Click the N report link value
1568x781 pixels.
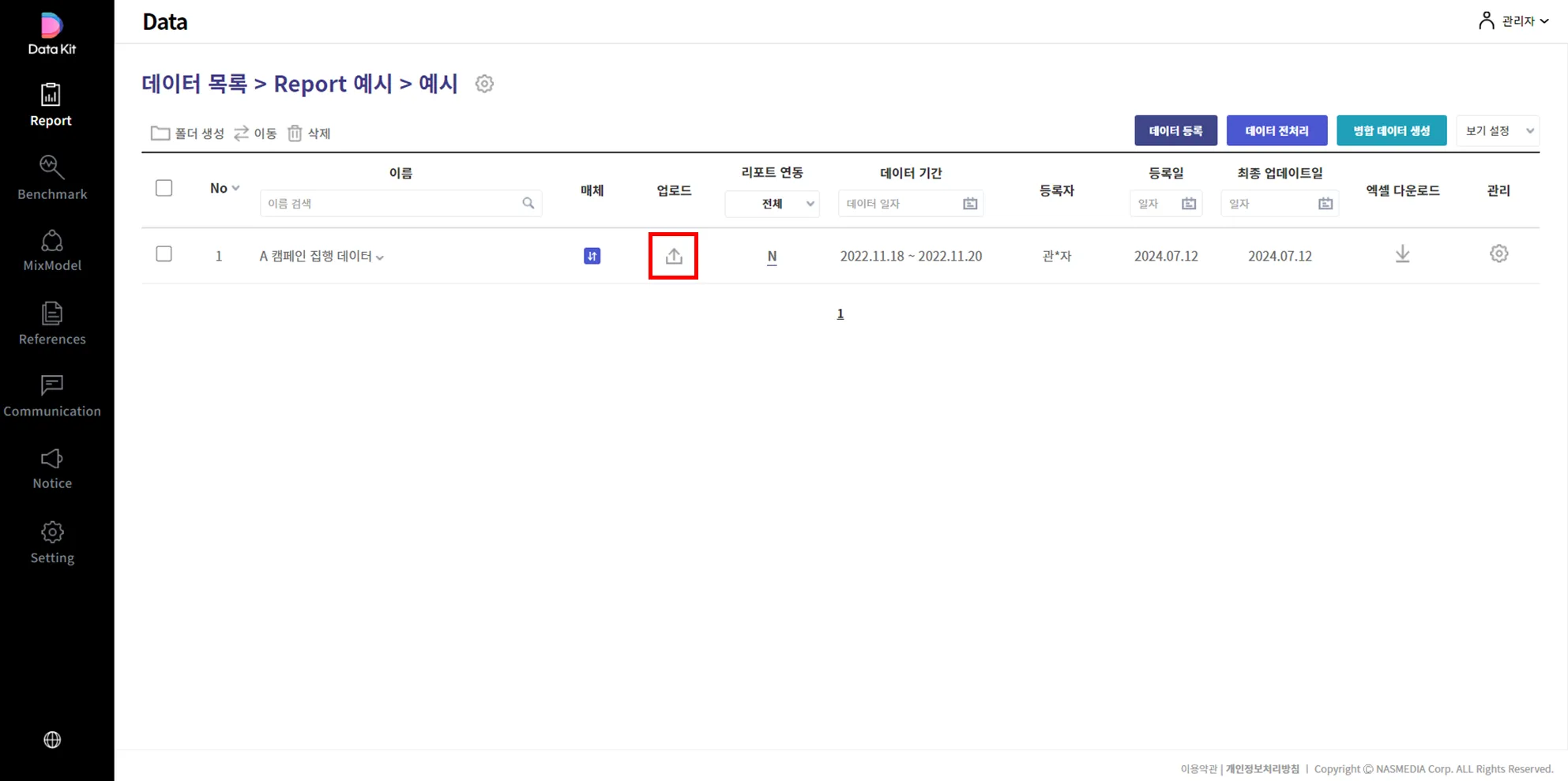click(772, 256)
